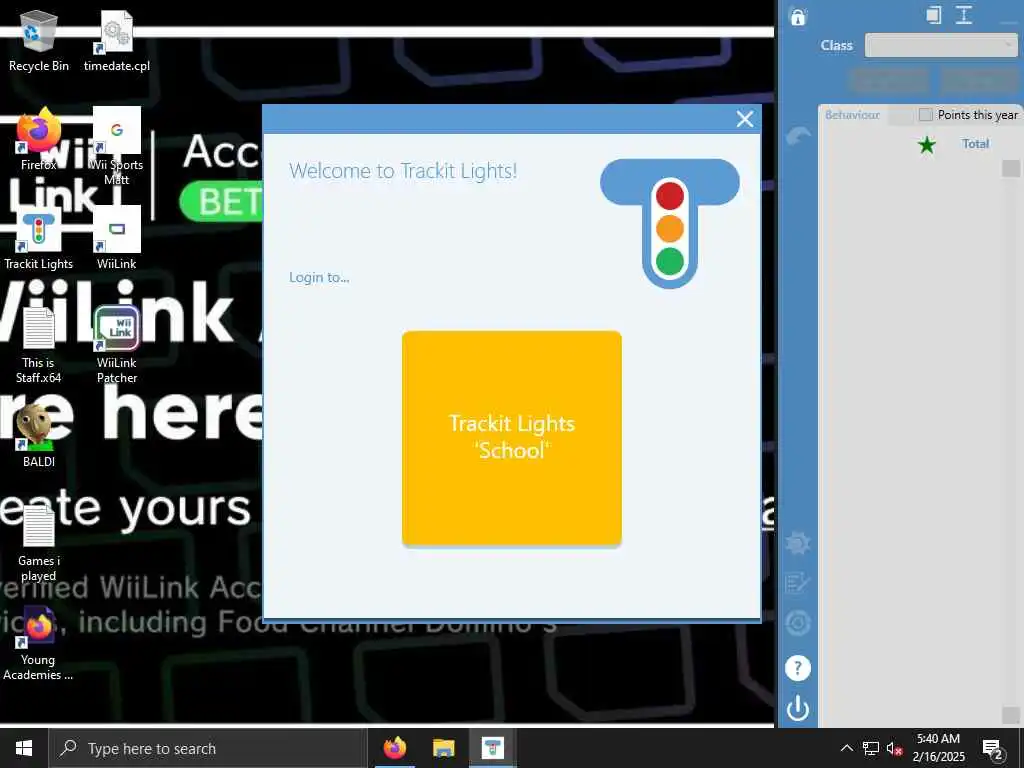Select the This is Staff.x64 file
Viewport: 1024px width, 768px height.
39,345
